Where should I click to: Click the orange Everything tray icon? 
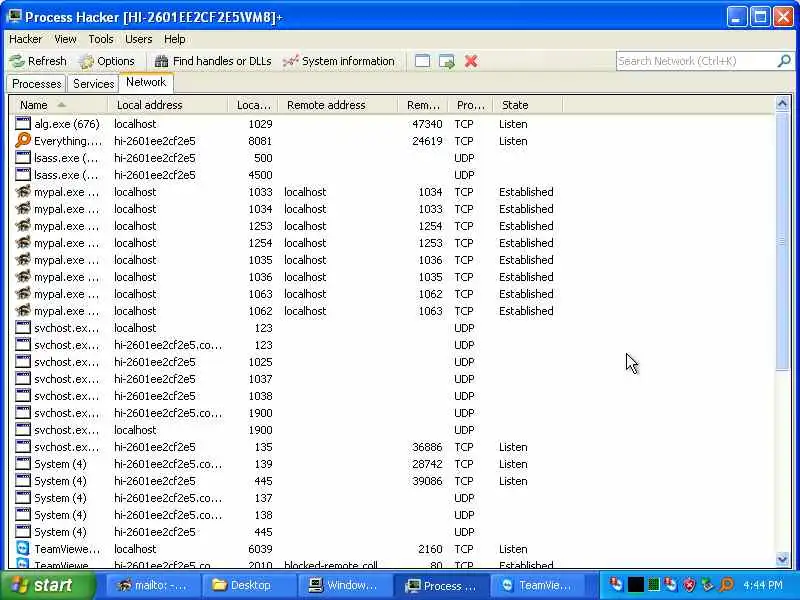tap(726, 585)
